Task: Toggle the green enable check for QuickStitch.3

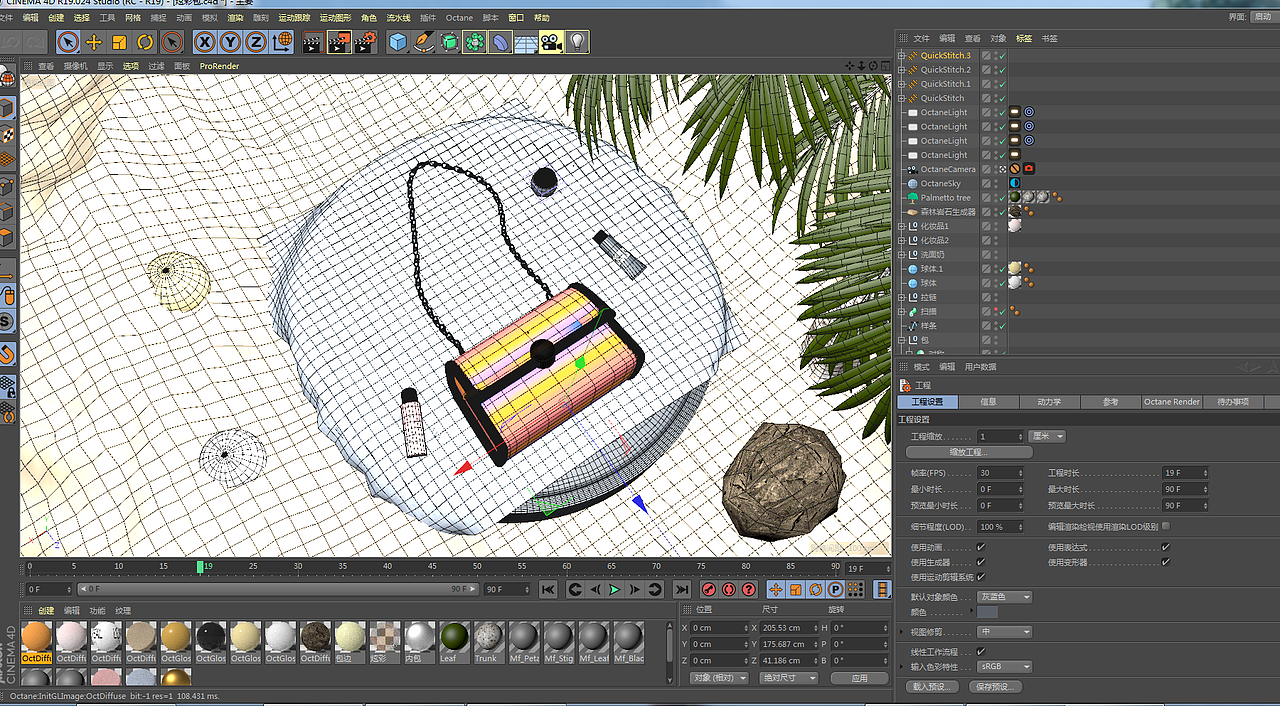Action: coord(1002,56)
